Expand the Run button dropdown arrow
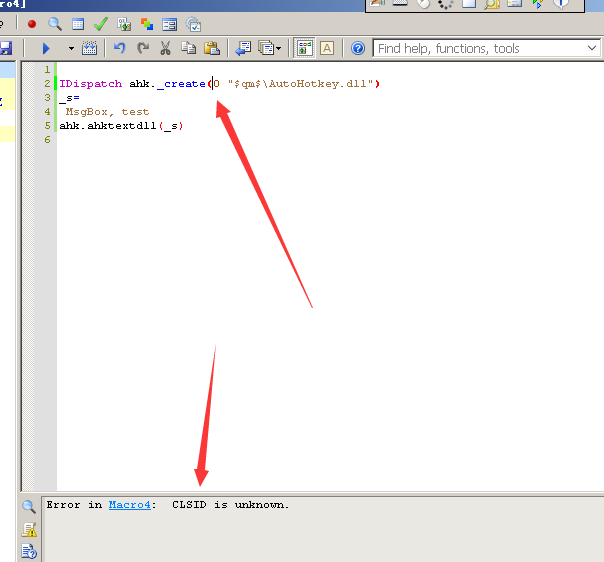 [71, 49]
